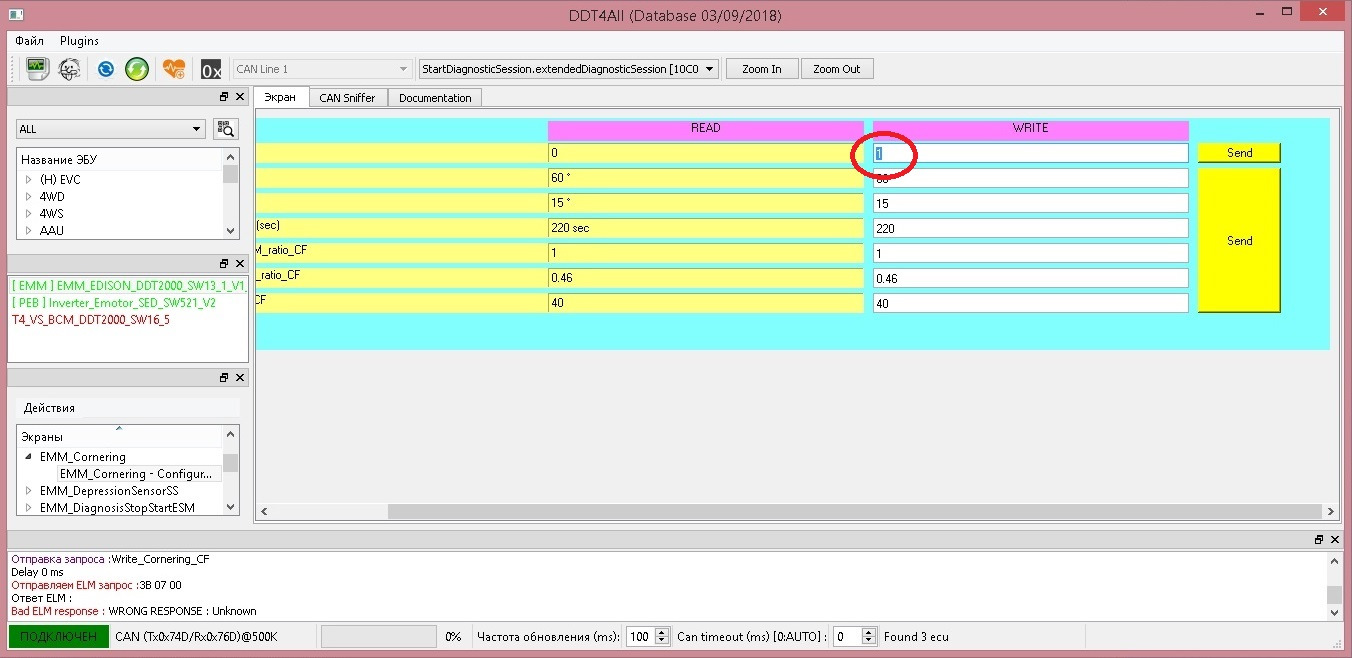Expand the EMM_DiagnosisStopStartESM node
Image resolution: width=1352 pixels, height=658 pixels.
click(x=29, y=508)
